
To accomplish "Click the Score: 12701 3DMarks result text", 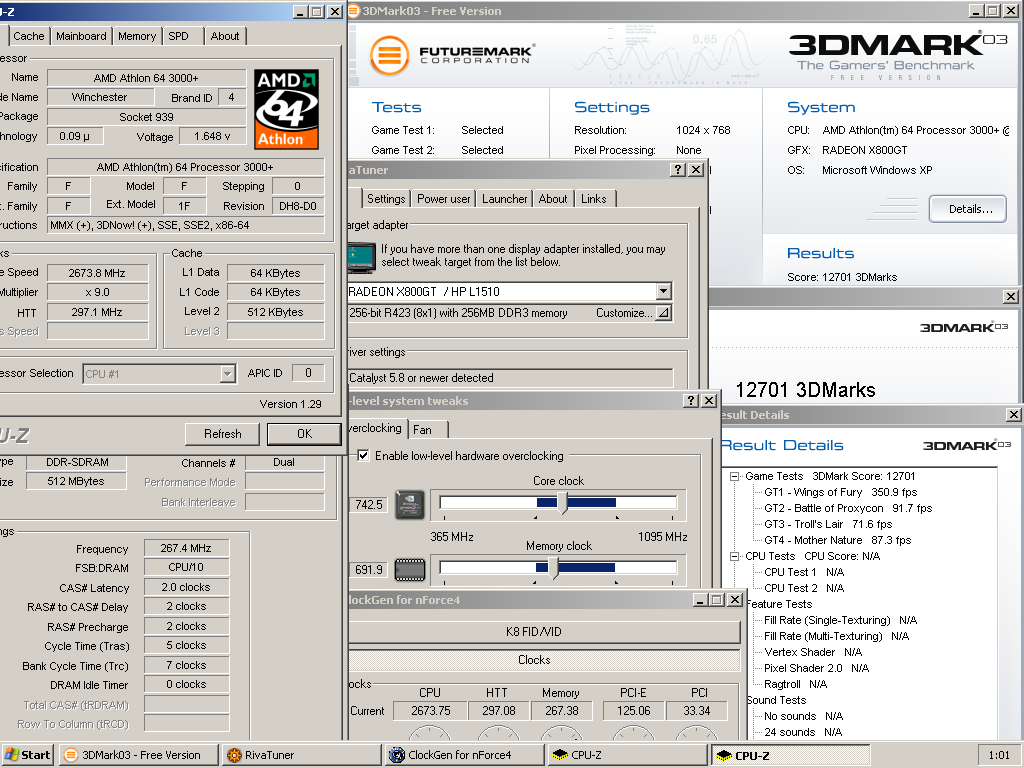I will [x=842, y=277].
